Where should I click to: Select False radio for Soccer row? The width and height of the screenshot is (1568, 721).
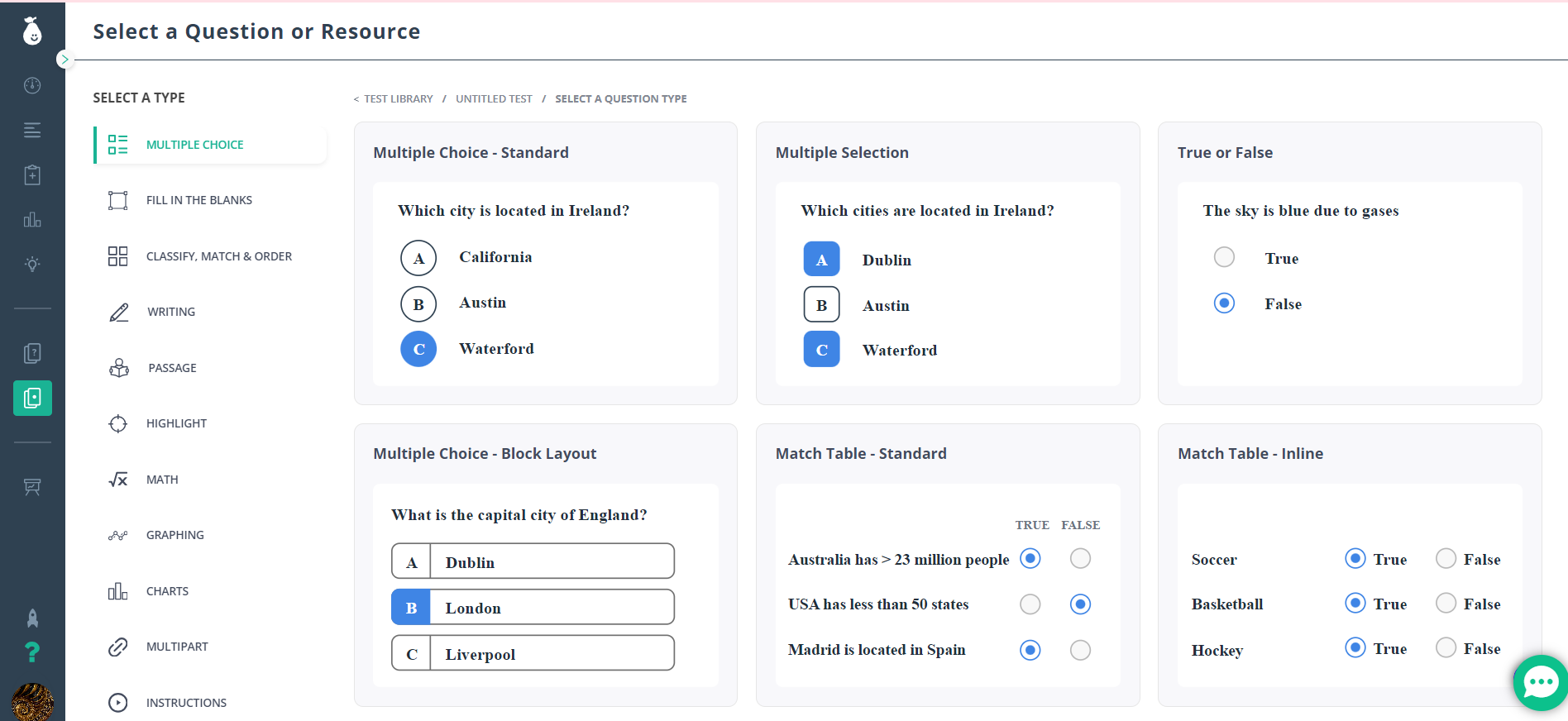point(1446,559)
